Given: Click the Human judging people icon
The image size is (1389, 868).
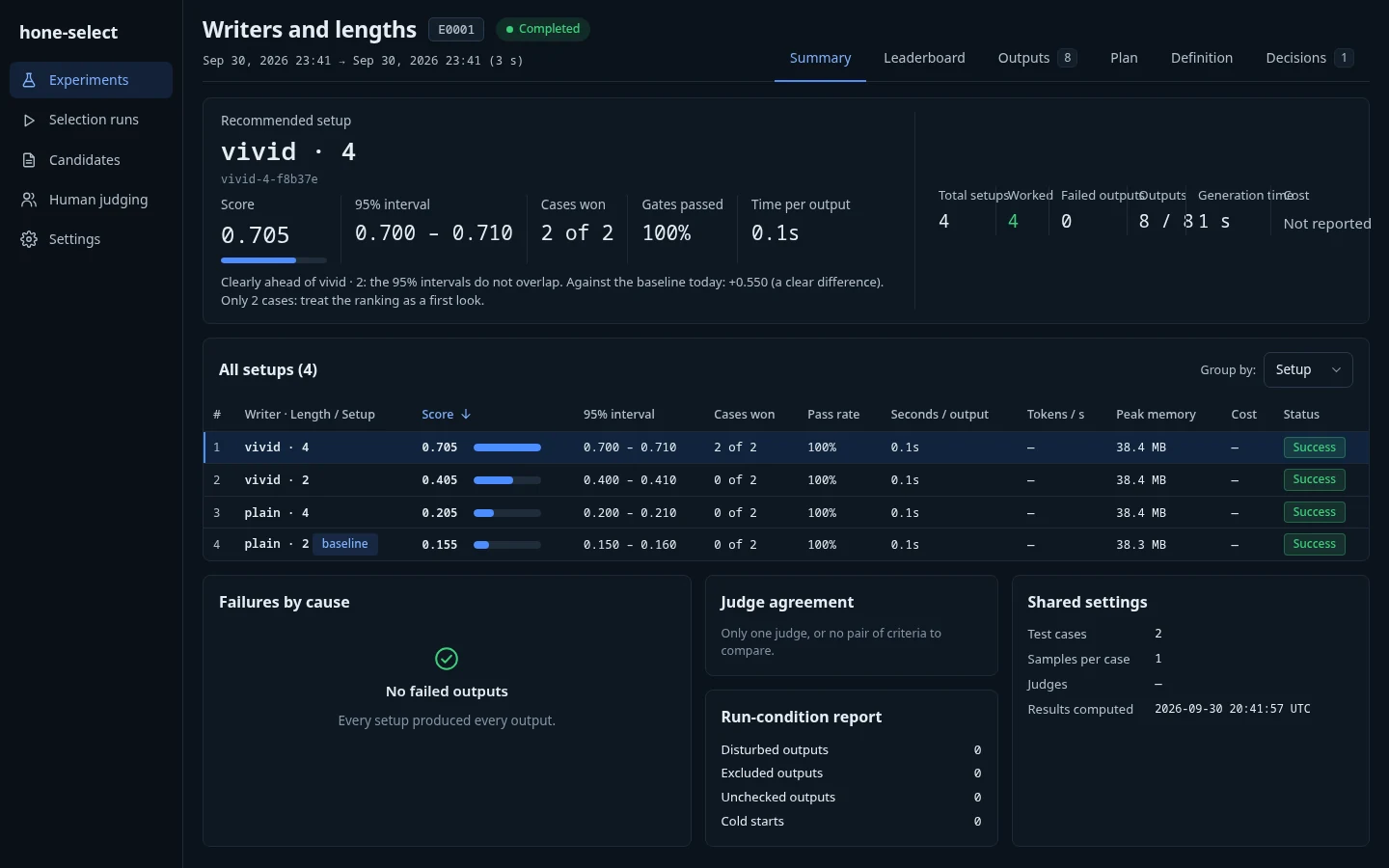Looking at the screenshot, I should pyautogui.click(x=29, y=200).
